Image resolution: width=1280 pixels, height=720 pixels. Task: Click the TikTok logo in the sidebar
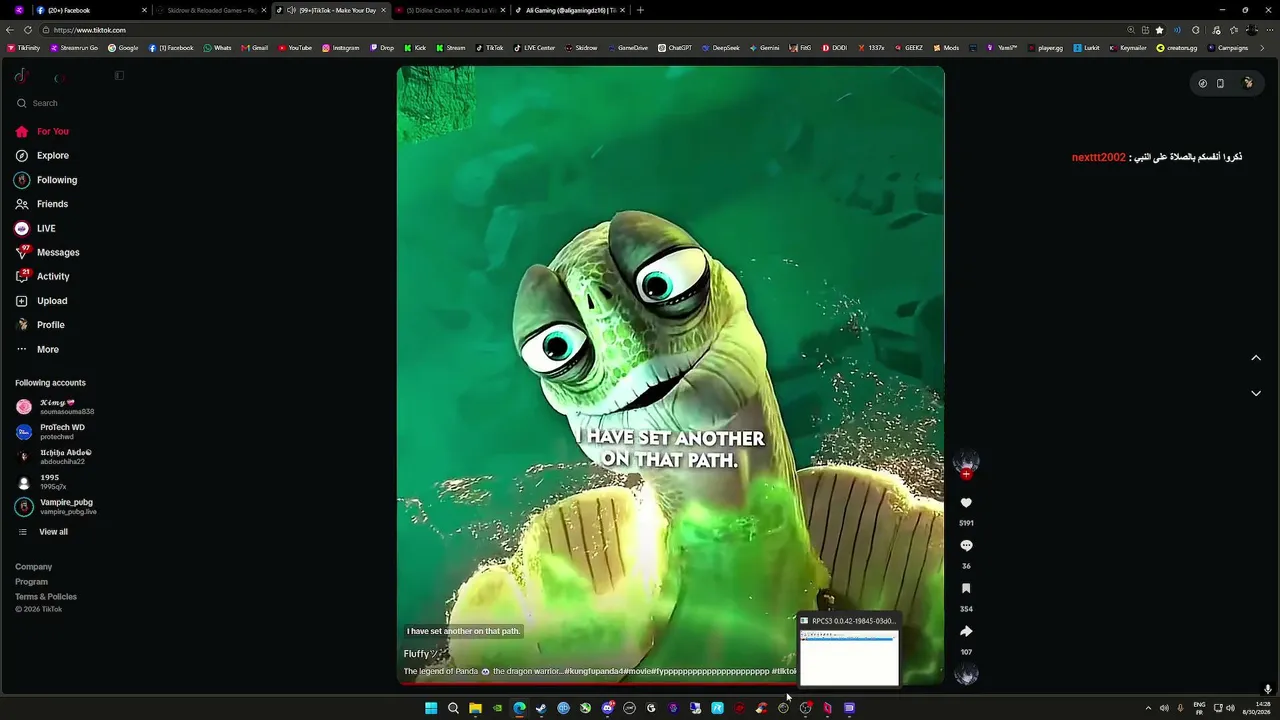click(22, 76)
